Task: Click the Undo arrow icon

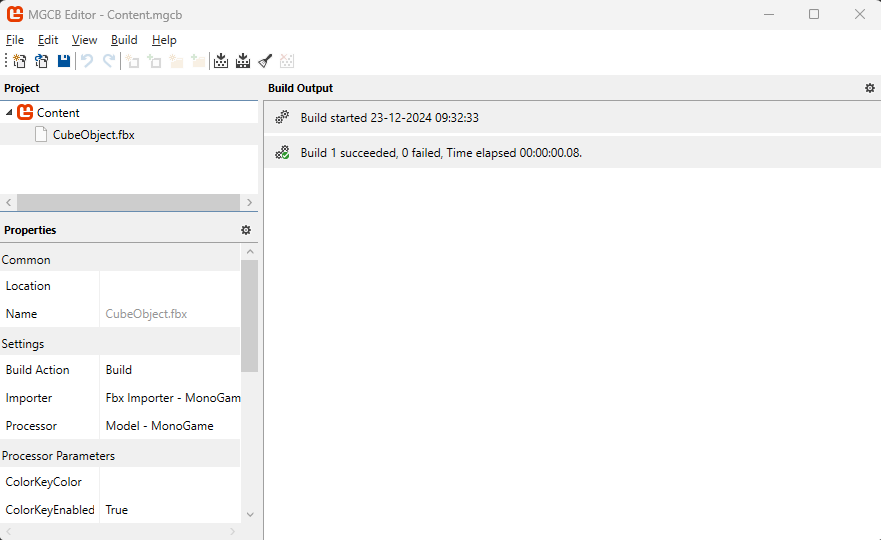Action: point(87,61)
